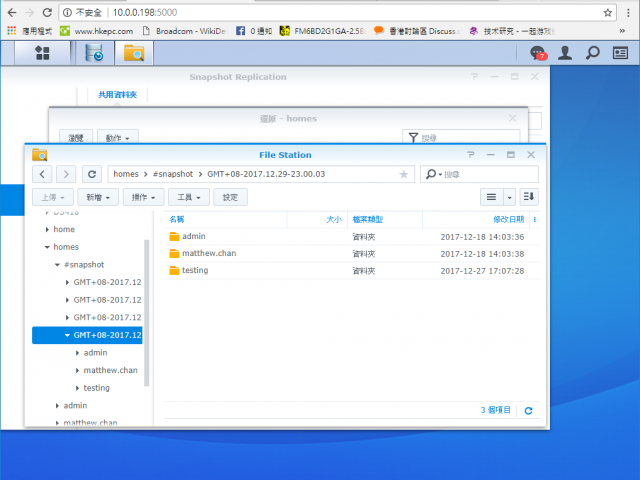Viewport: 640px width, 480px height.
Task: Collapse the selected GMT+08-2017.12 snapshot node
Action: (x=67, y=335)
